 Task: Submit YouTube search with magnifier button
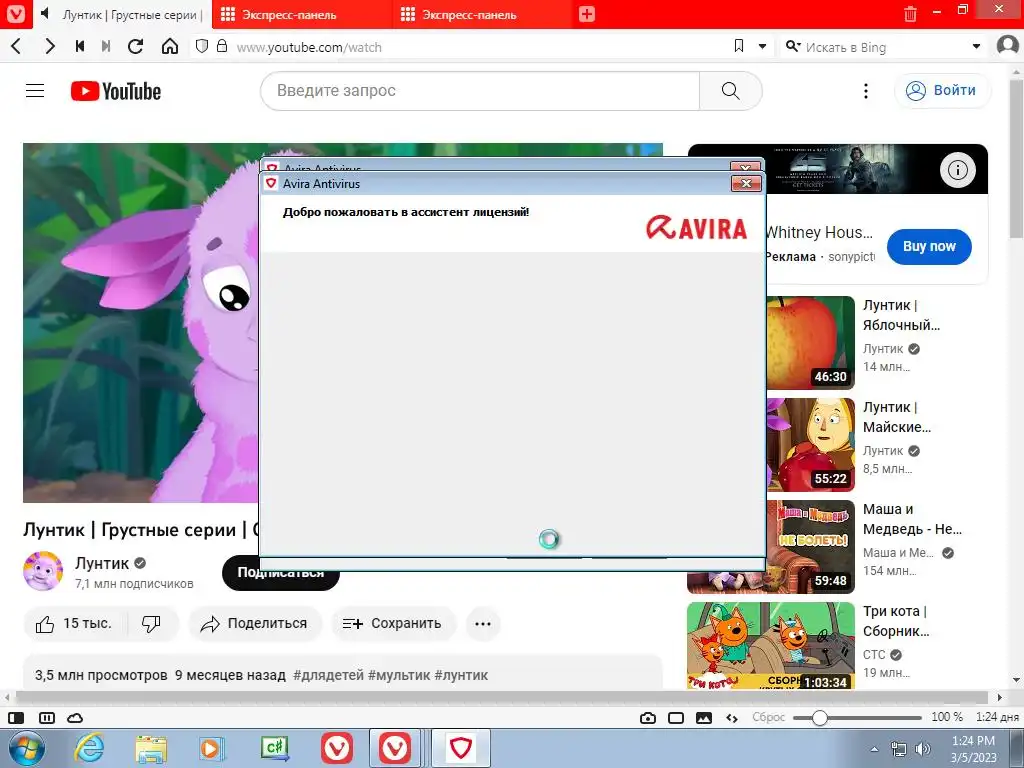[x=730, y=91]
